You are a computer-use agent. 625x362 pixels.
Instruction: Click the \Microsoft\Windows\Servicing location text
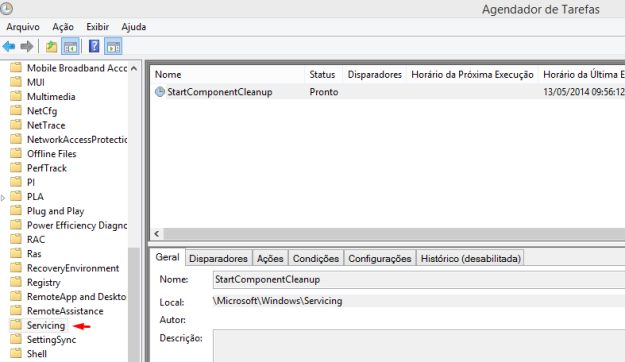point(278,301)
